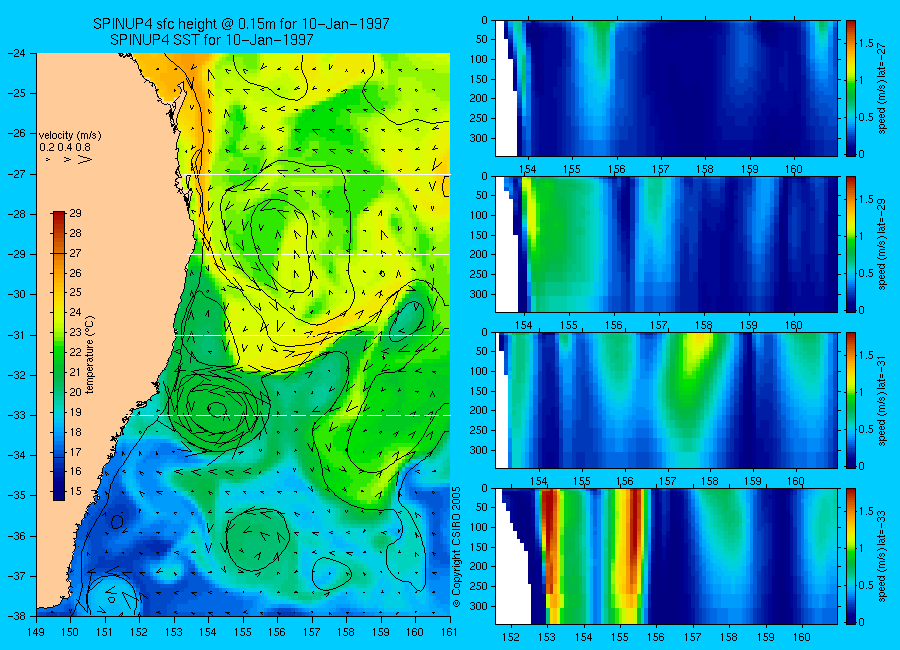Select the lat=-33 speed cross-section panel
The image size is (900, 650).
point(666,556)
